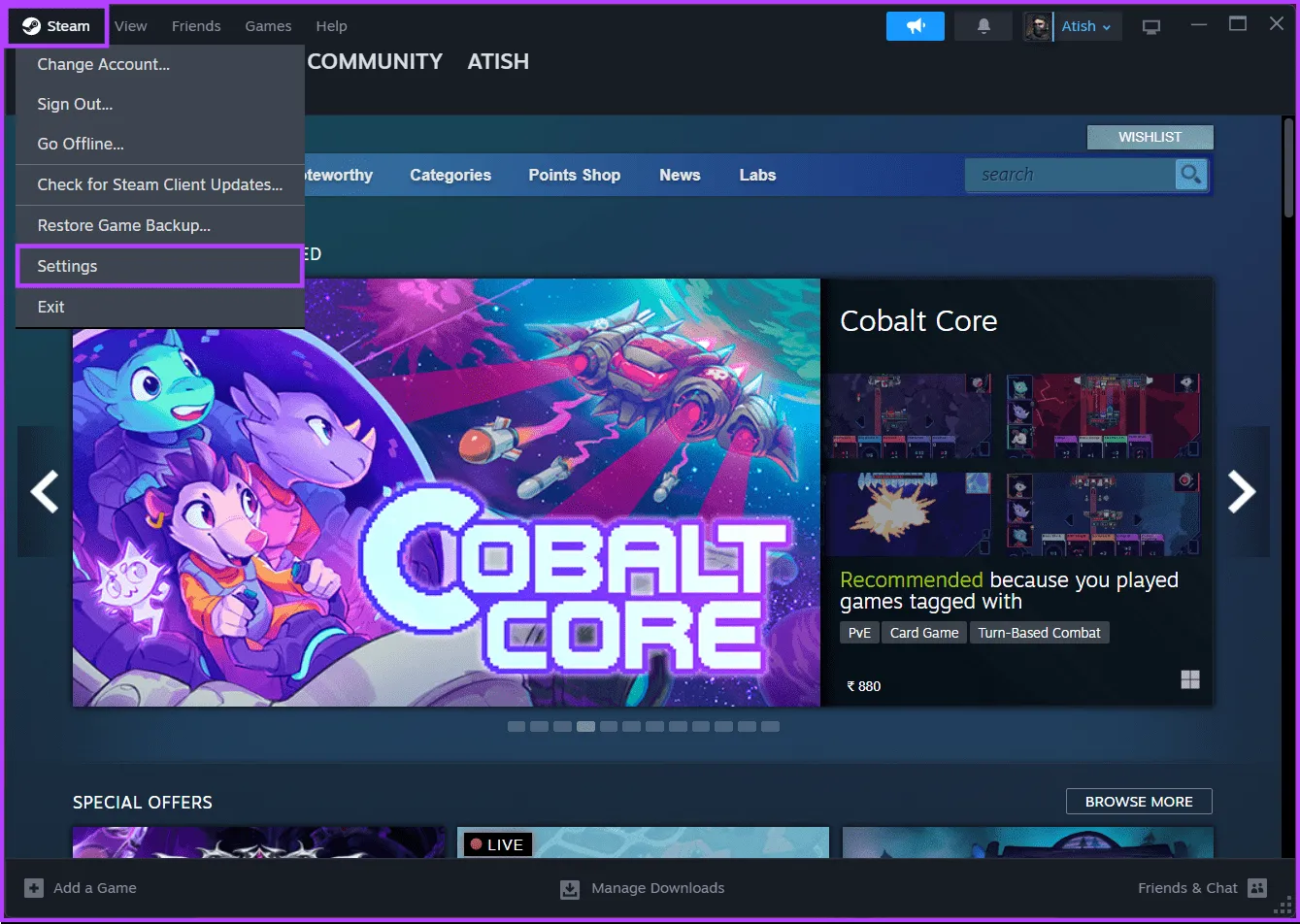Go to previous featured game arrow
The image size is (1300, 924).
(x=45, y=491)
